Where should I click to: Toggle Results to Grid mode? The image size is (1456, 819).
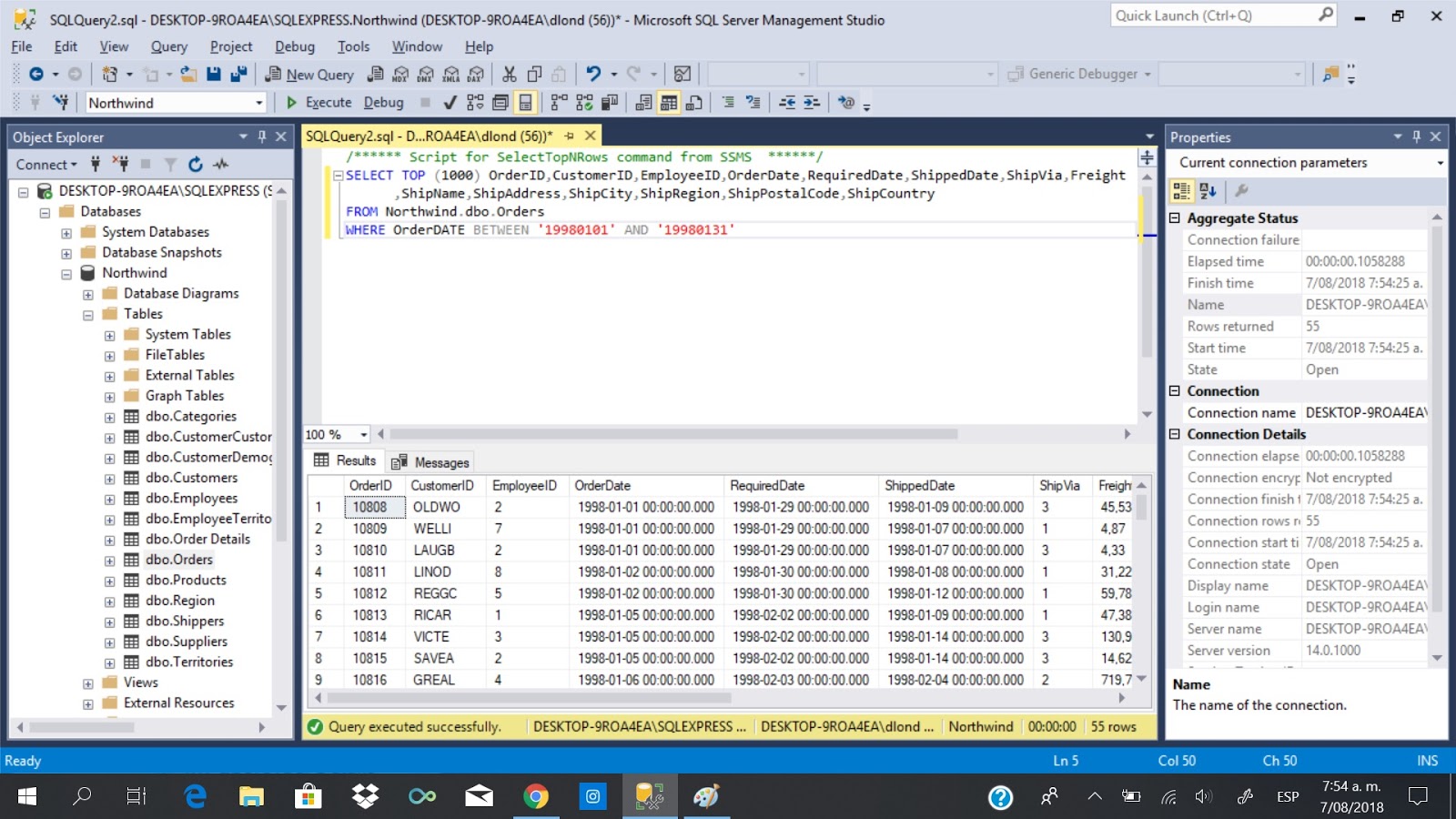click(x=669, y=103)
